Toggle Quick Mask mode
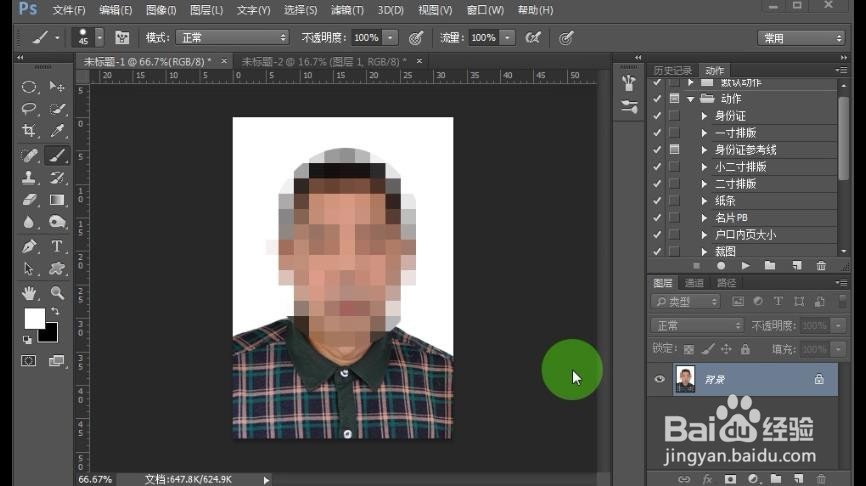This screenshot has width=866, height=486. (29, 361)
